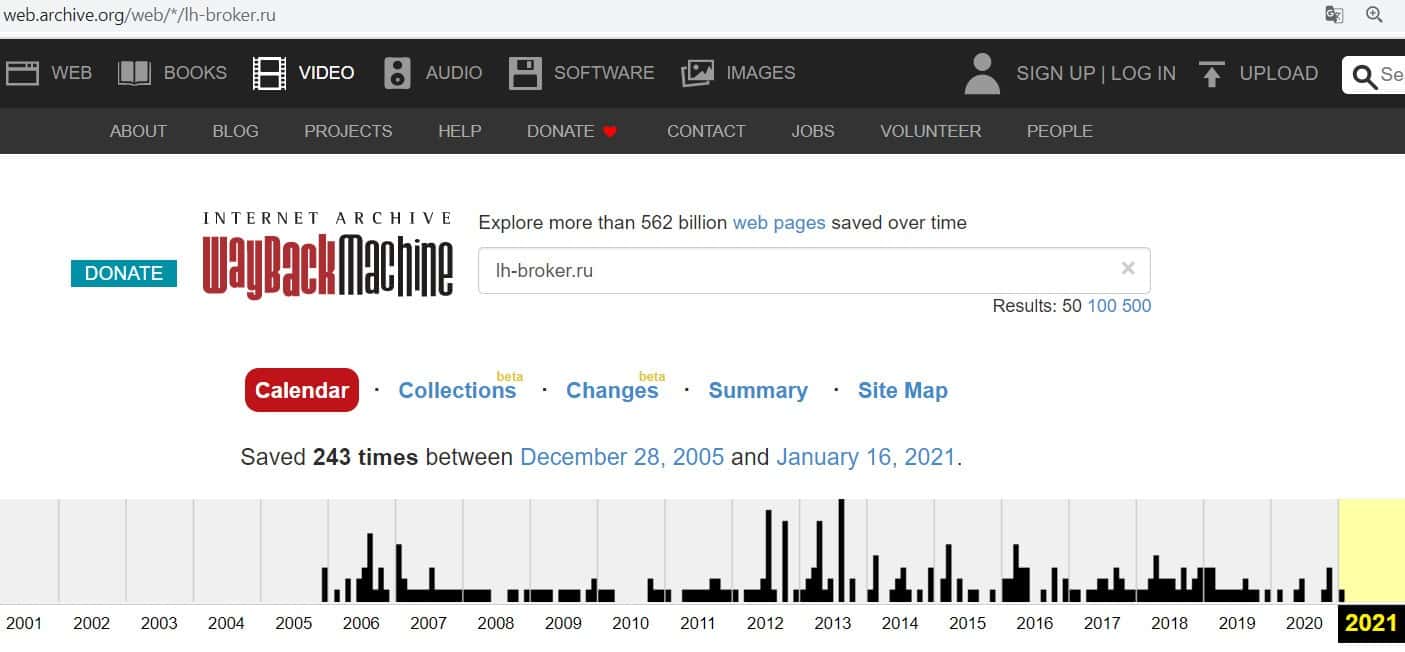Click LOG IN link
The height and width of the screenshot is (652, 1405).
coord(1143,73)
